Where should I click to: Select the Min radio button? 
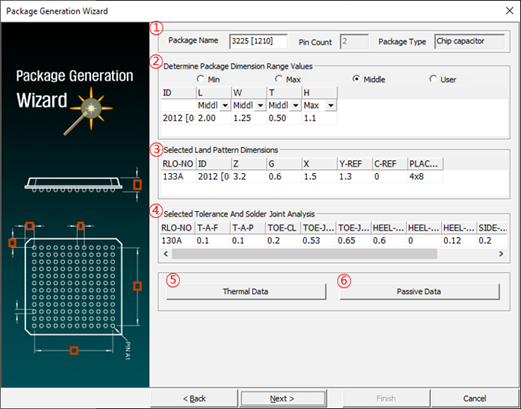point(200,79)
